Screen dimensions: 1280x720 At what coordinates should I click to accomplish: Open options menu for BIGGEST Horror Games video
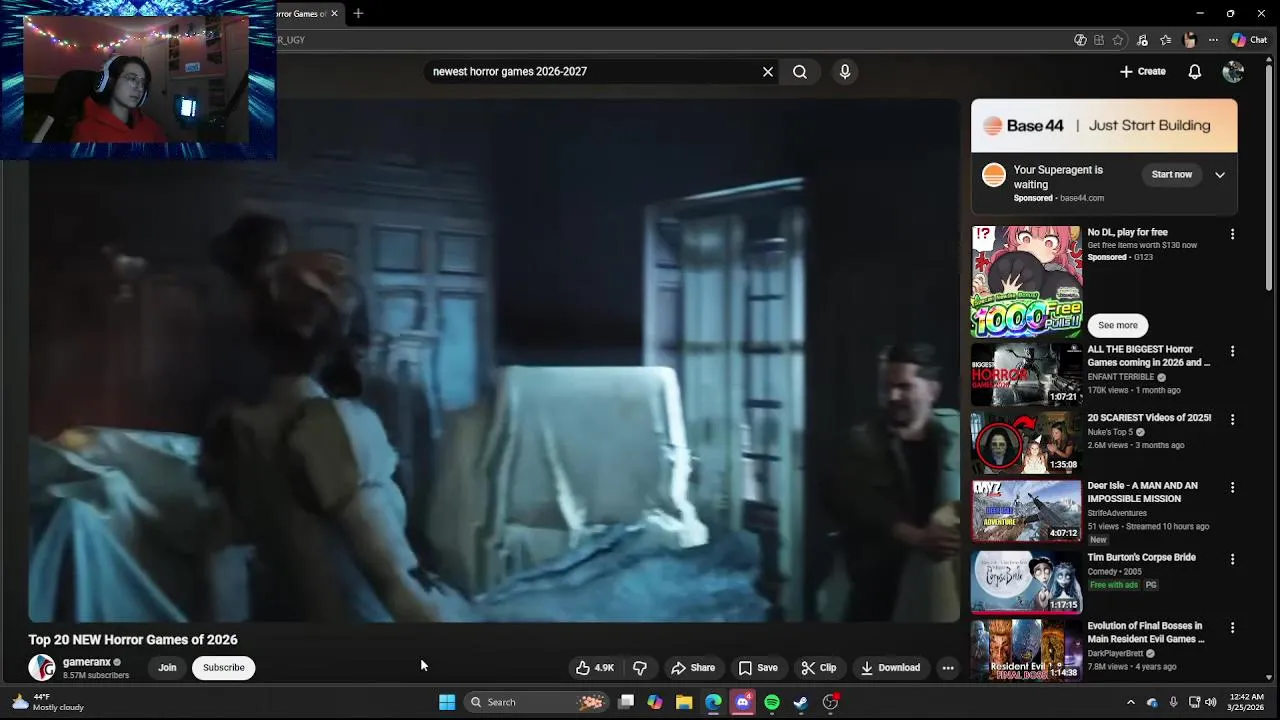click(1232, 351)
